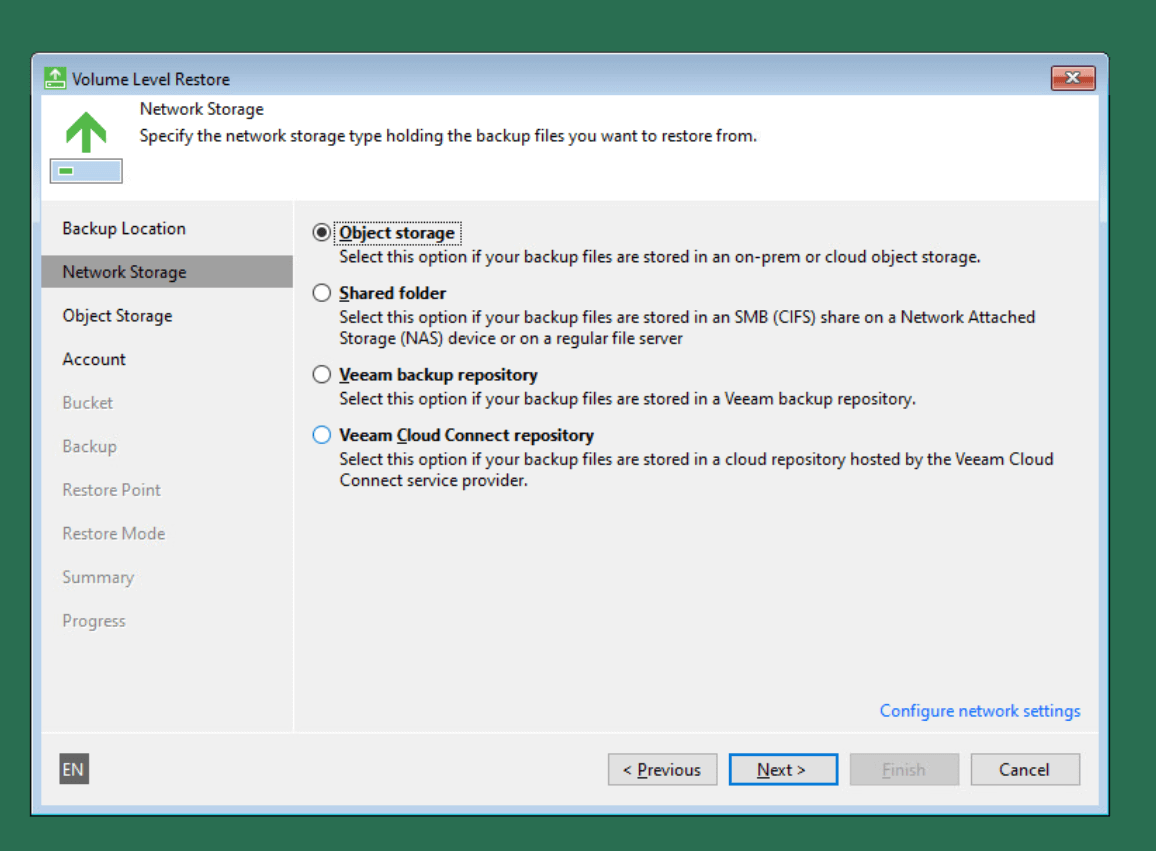Click the Summary step in sidebar

pos(98,577)
